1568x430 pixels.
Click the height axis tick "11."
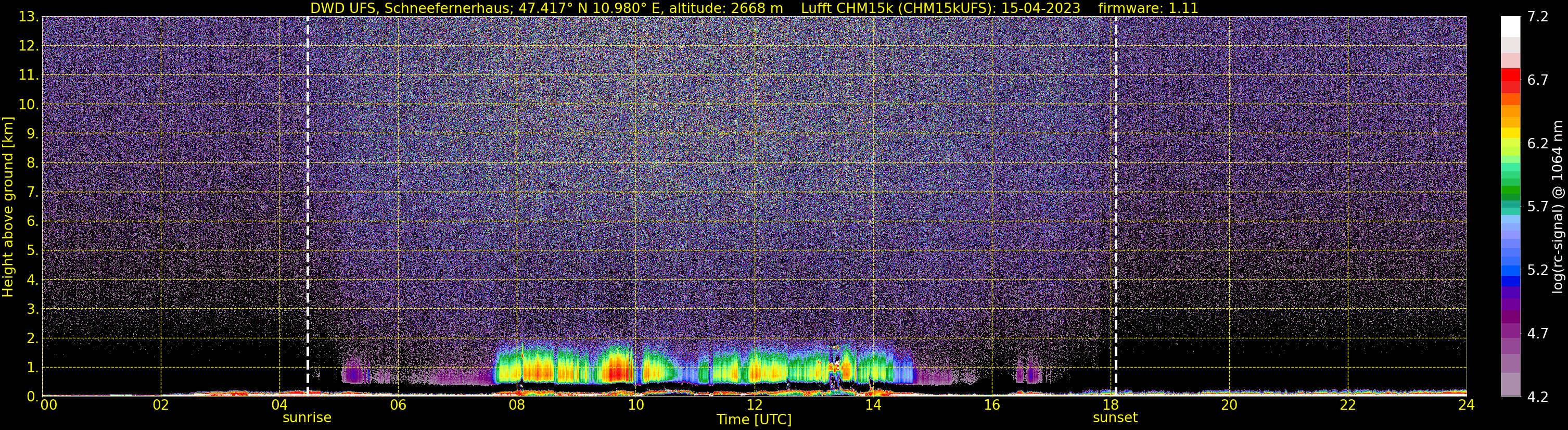(x=29, y=75)
